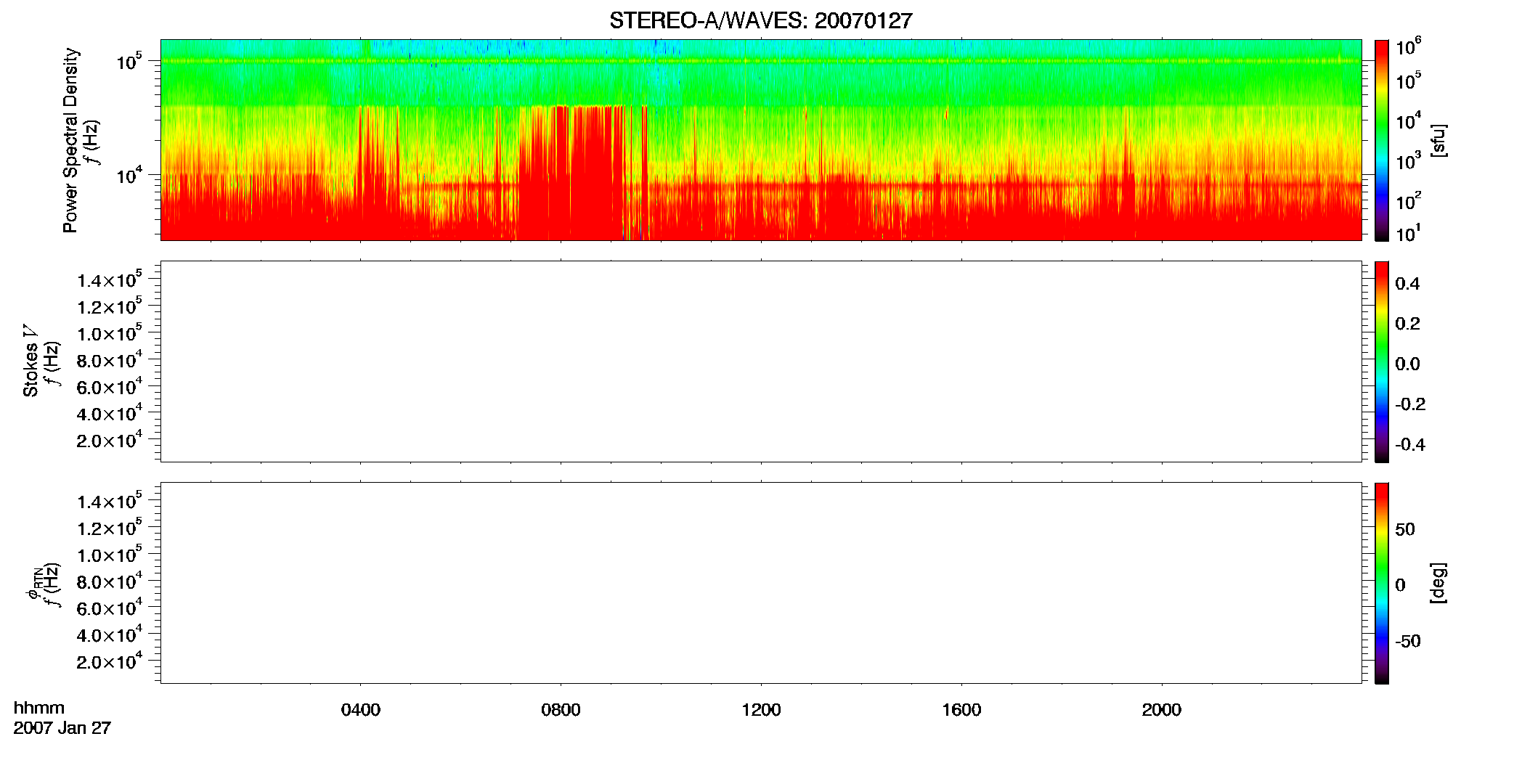Click the Stokes V color bar
The width and height of the screenshot is (1522, 784).
(1381, 362)
